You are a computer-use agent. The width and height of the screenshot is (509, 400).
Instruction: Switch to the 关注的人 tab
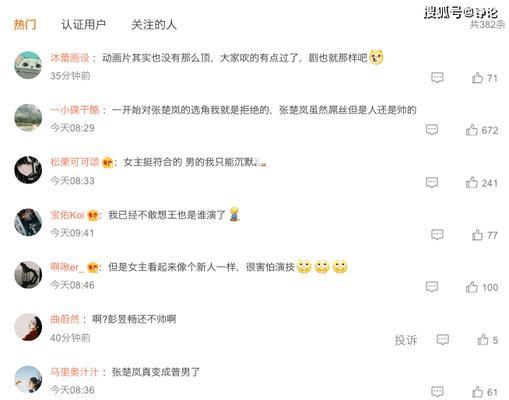point(154,24)
